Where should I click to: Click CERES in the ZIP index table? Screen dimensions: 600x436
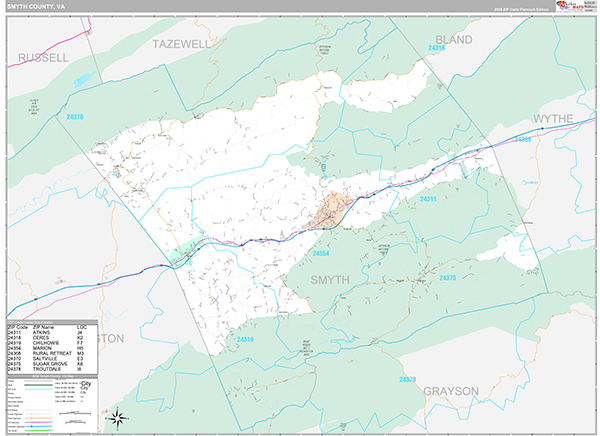coord(41,338)
